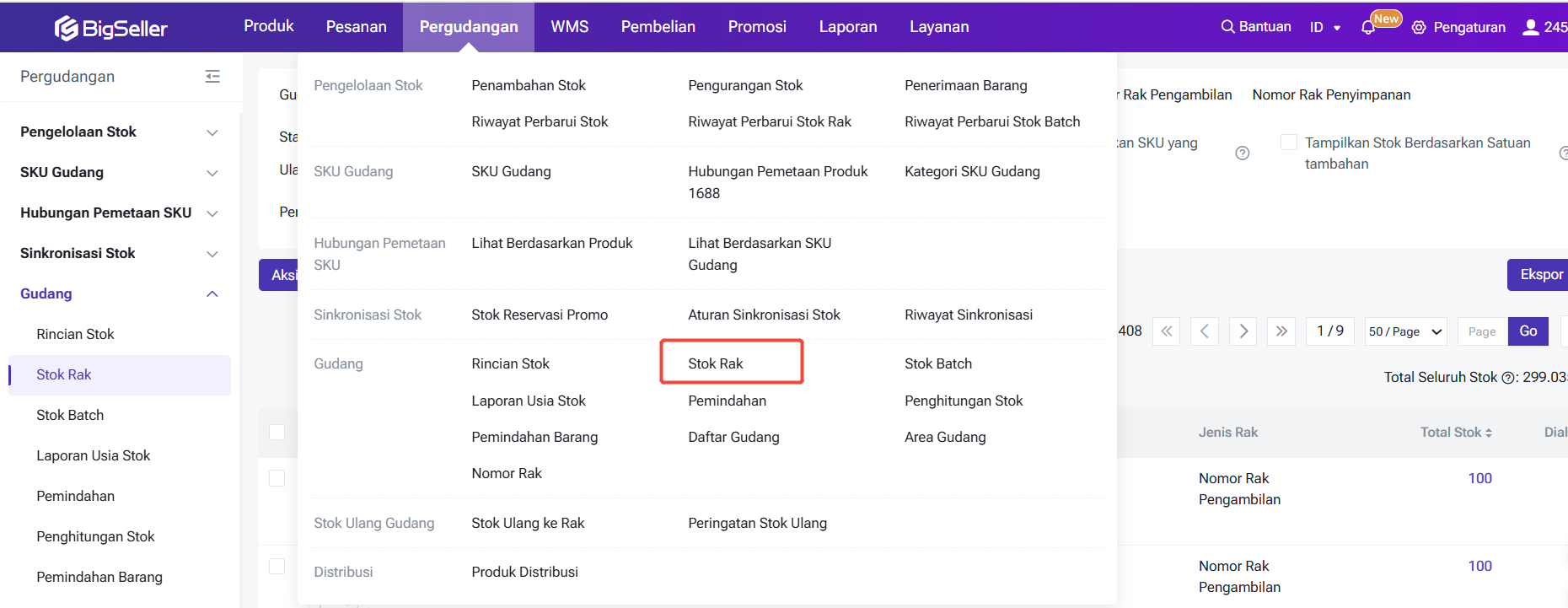Go to the next page arrow
The height and width of the screenshot is (608, 1568).
point(1243,331)
